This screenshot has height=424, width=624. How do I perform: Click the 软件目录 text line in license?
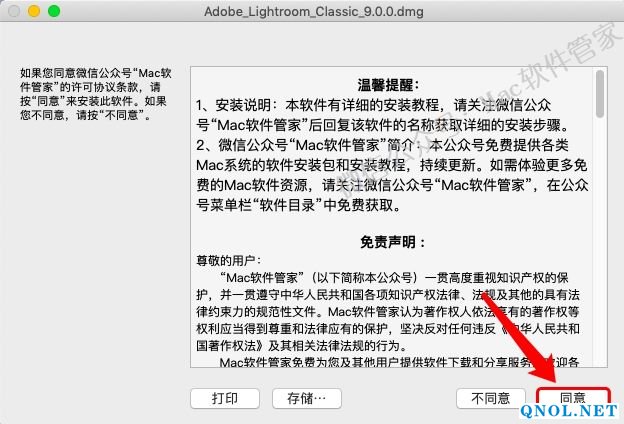tap(298, 205)
